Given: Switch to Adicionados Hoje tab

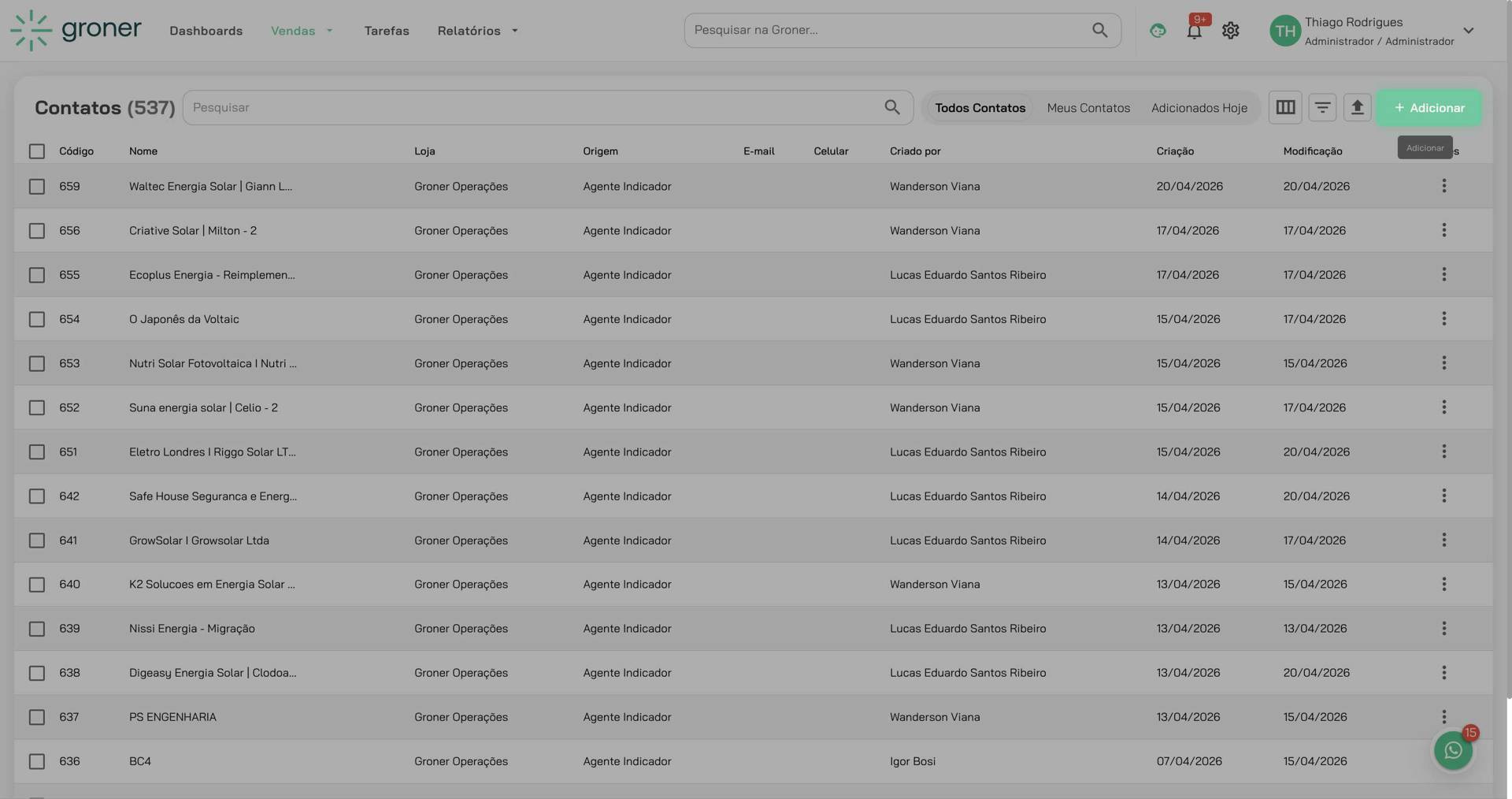Looking at the screenshot, I should (x=1199, y=108).
